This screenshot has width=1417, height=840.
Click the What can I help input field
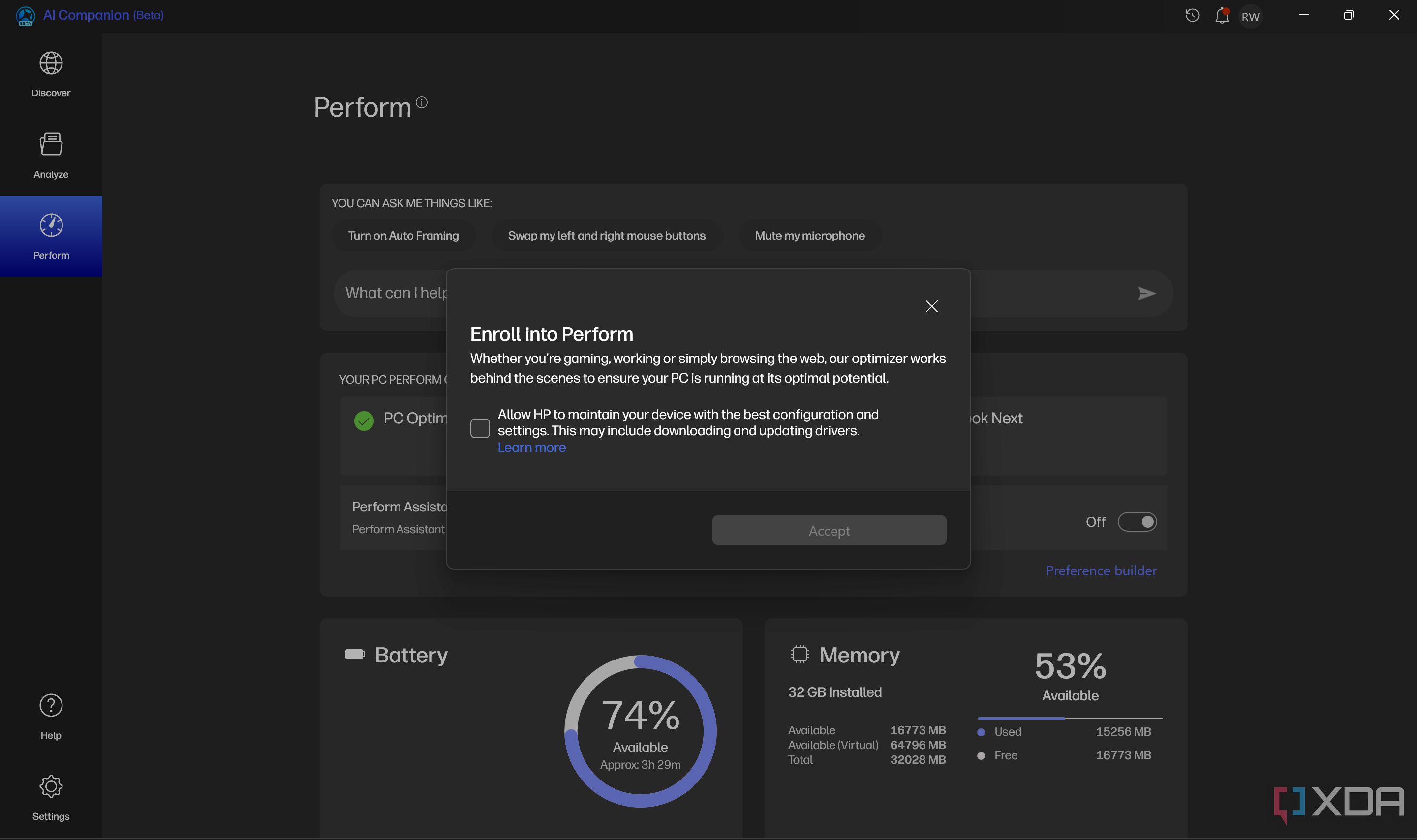click(x=753, y=293)
